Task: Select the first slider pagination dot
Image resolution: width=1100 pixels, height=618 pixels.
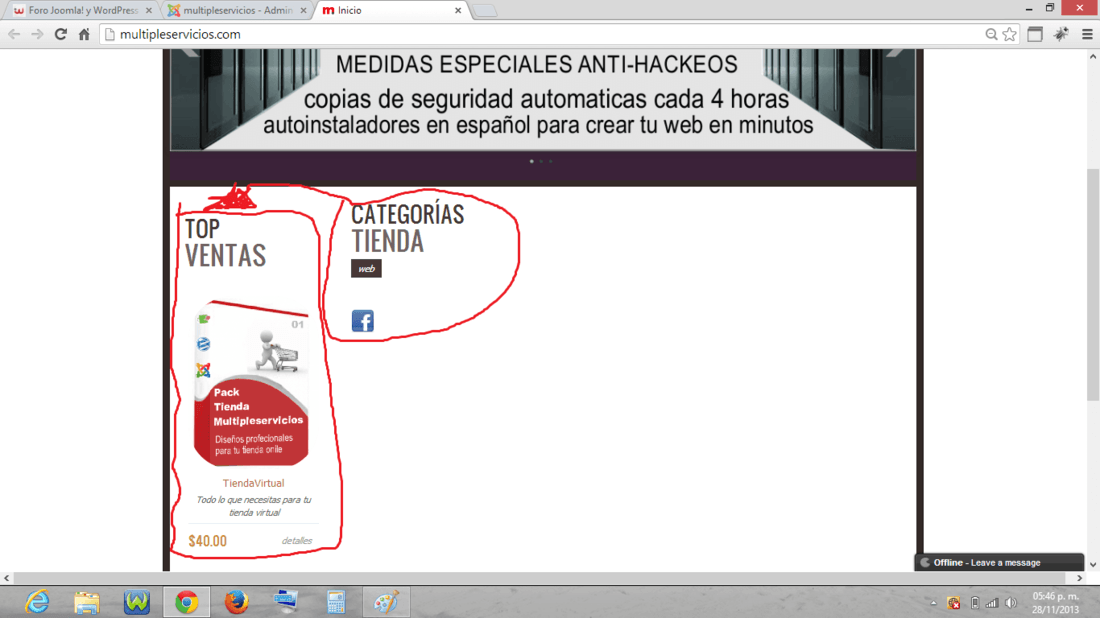Action: [x=532, y=161]
